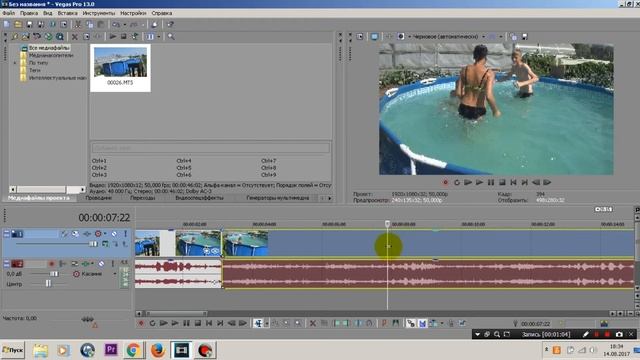Open video track automation settings dropdown
This screenshot has height=360, width=640.
coord(105,234)
